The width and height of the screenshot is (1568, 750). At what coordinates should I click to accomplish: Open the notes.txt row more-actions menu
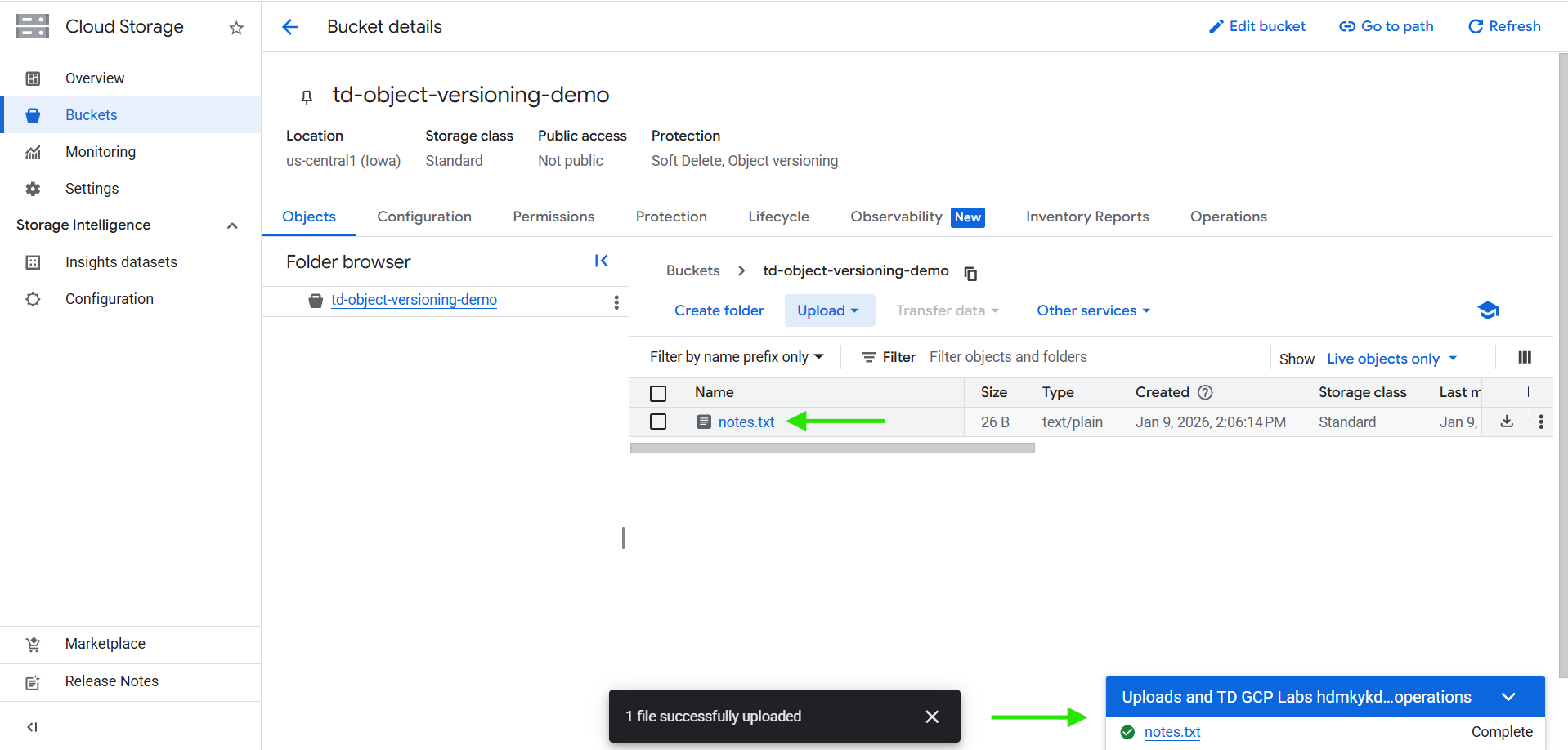(1540, 422)
